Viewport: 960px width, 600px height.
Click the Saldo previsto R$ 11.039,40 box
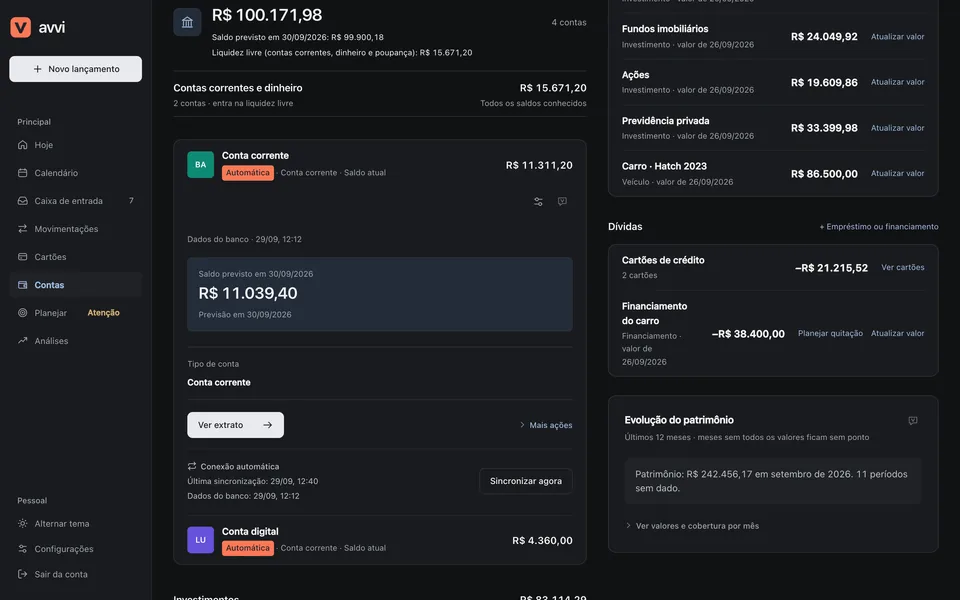tap(380, 294)
